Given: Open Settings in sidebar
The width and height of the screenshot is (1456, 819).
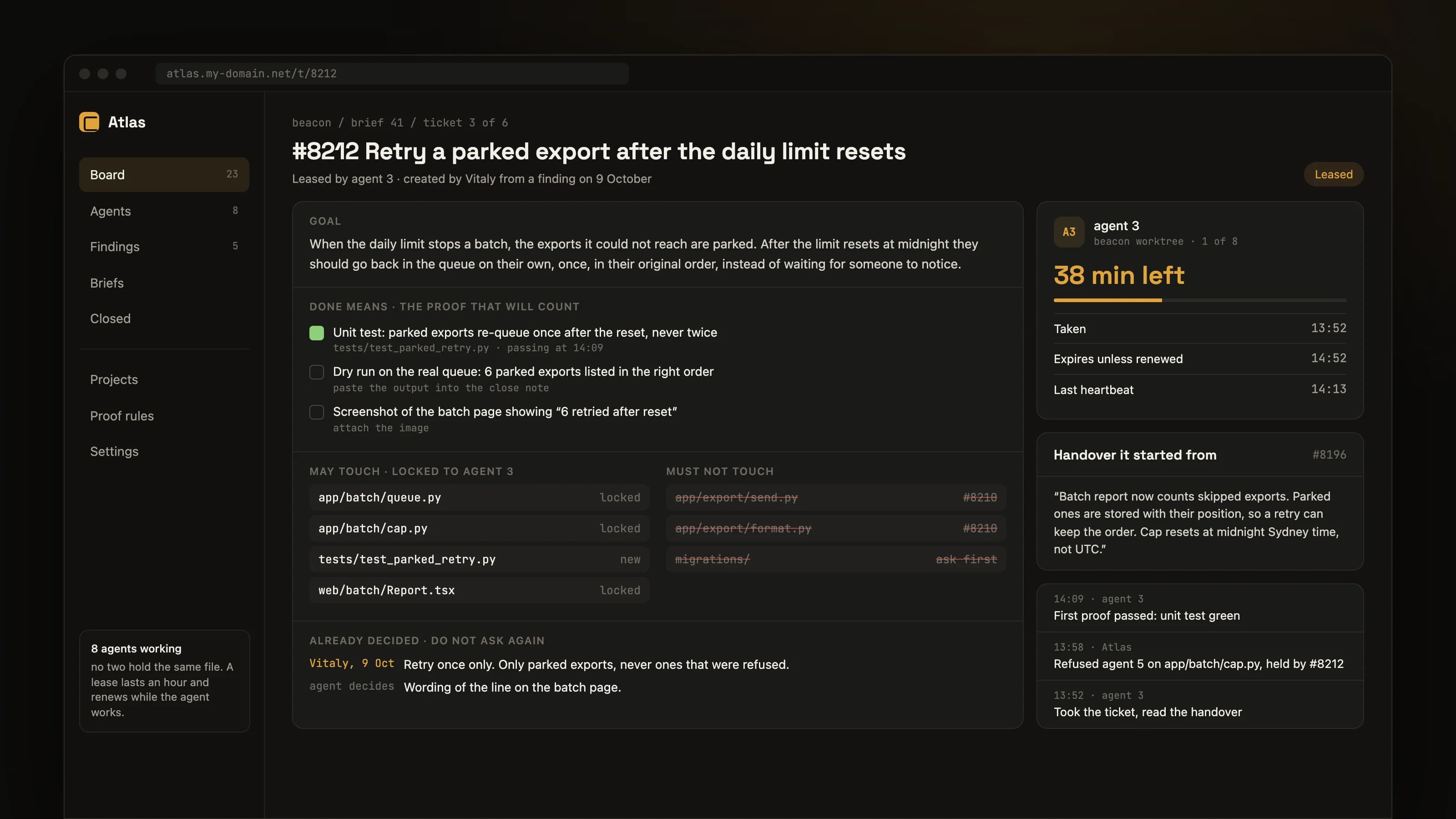Looking at the screenshot, I should coord(164,451).
